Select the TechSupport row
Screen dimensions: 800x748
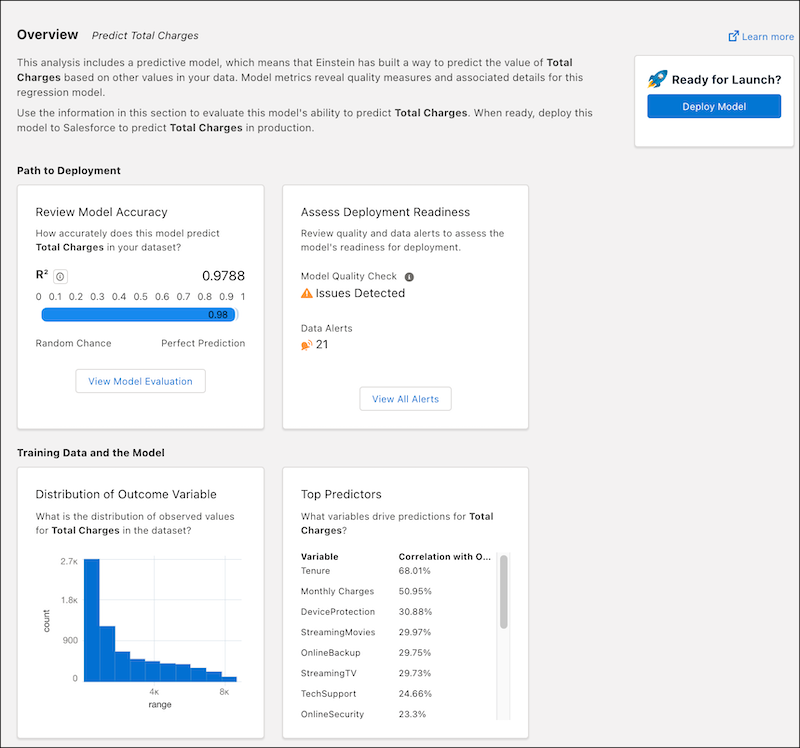pos(396,693)
